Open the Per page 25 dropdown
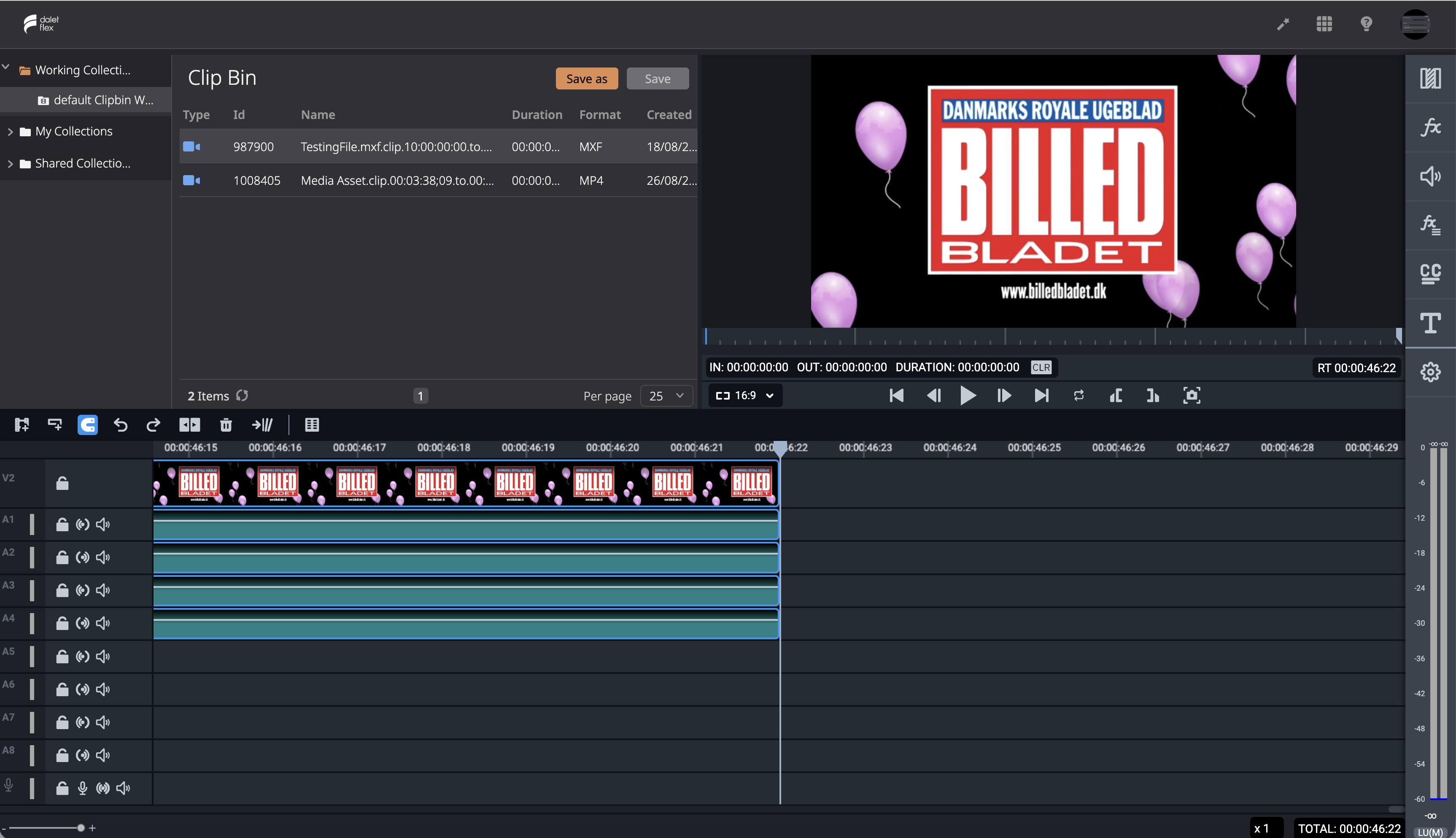Image resolution: width=1456 pixels, height=838 pixels. pos(666,396)
